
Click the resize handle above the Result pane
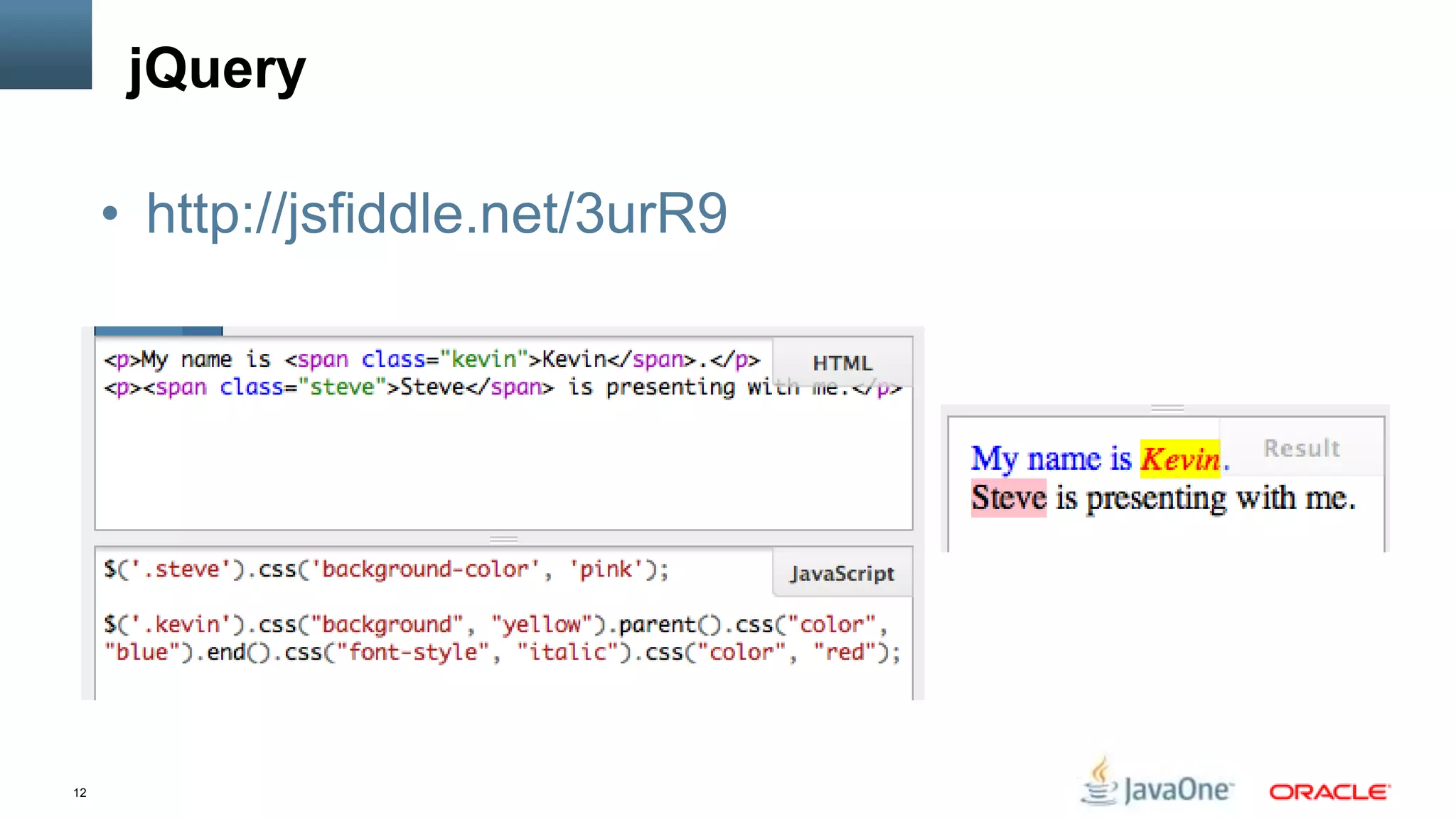(x=1167, y=408)
